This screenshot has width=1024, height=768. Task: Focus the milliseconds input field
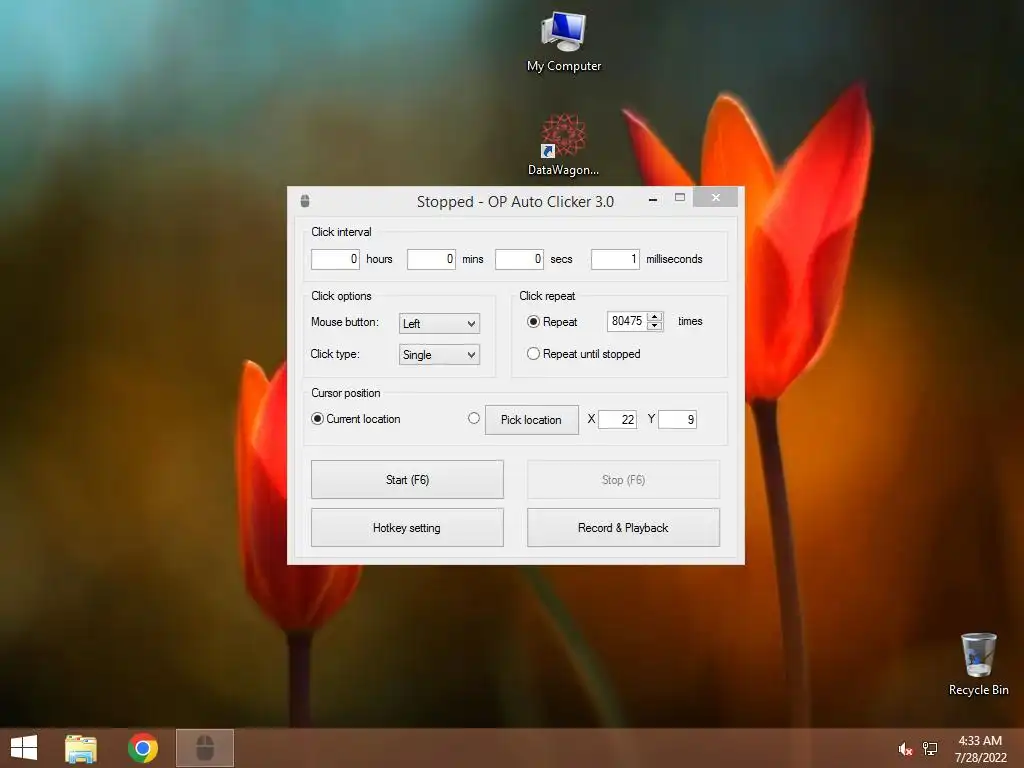pos(615,259)
